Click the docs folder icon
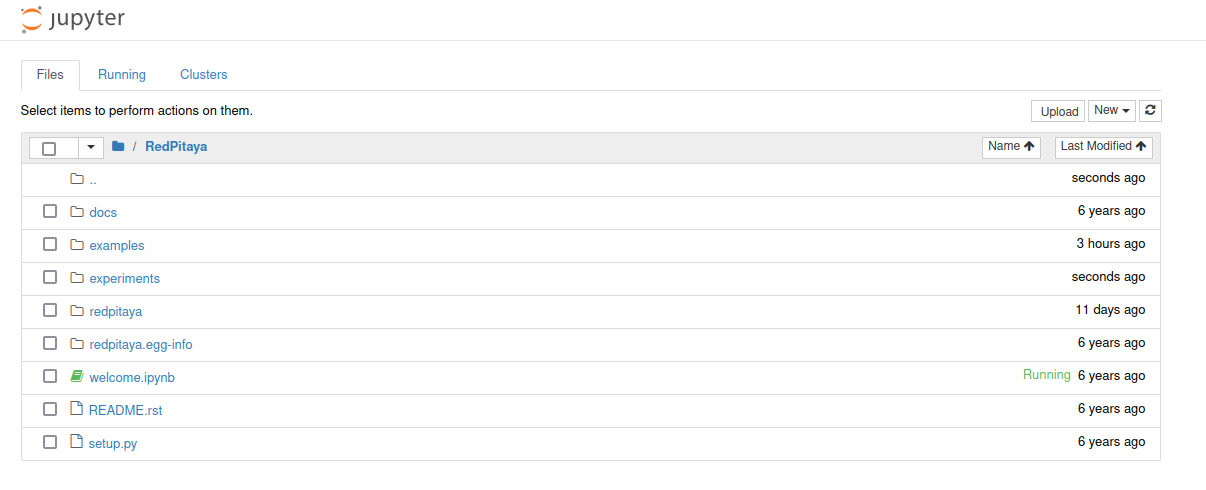This screenshot has height=490, width=1206. click(x=77, y=212)
